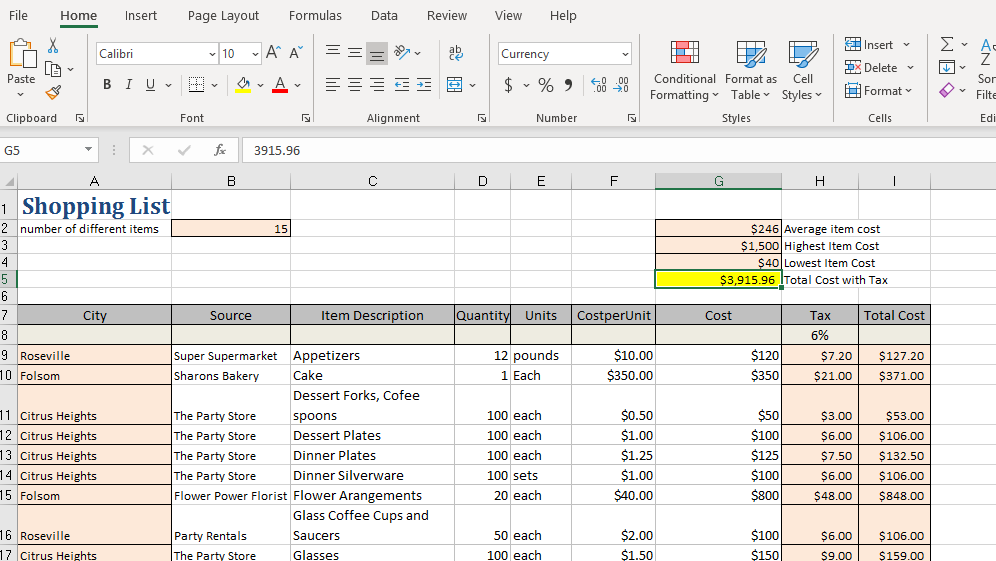Open the Font name dropdown
The image size is (996, 561).
tap(212, 54)
